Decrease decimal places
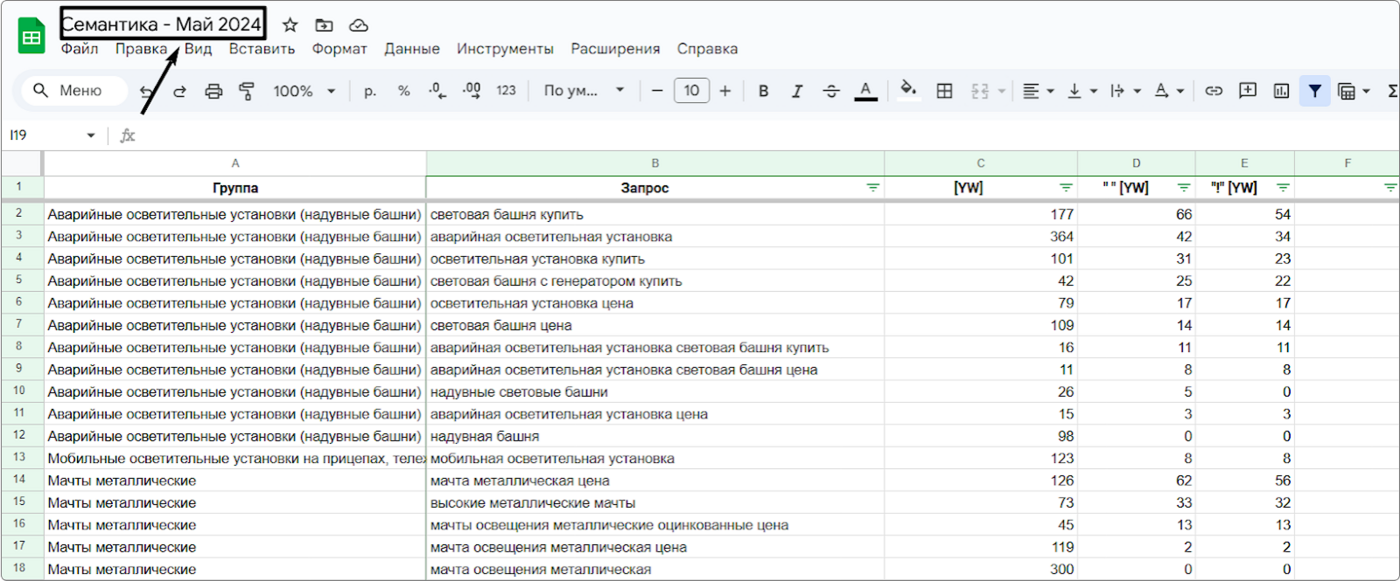 point(437,91)
